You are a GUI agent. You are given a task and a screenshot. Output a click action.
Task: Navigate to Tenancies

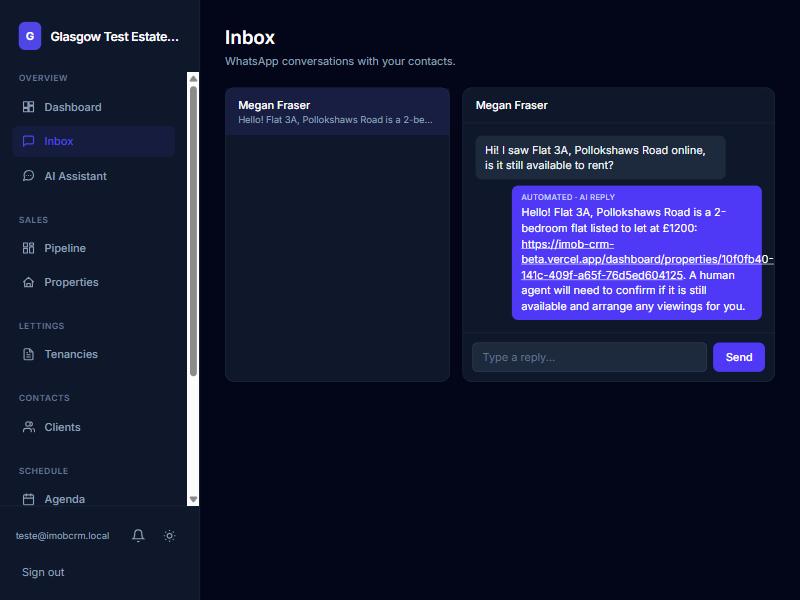[x=93, y=354]
